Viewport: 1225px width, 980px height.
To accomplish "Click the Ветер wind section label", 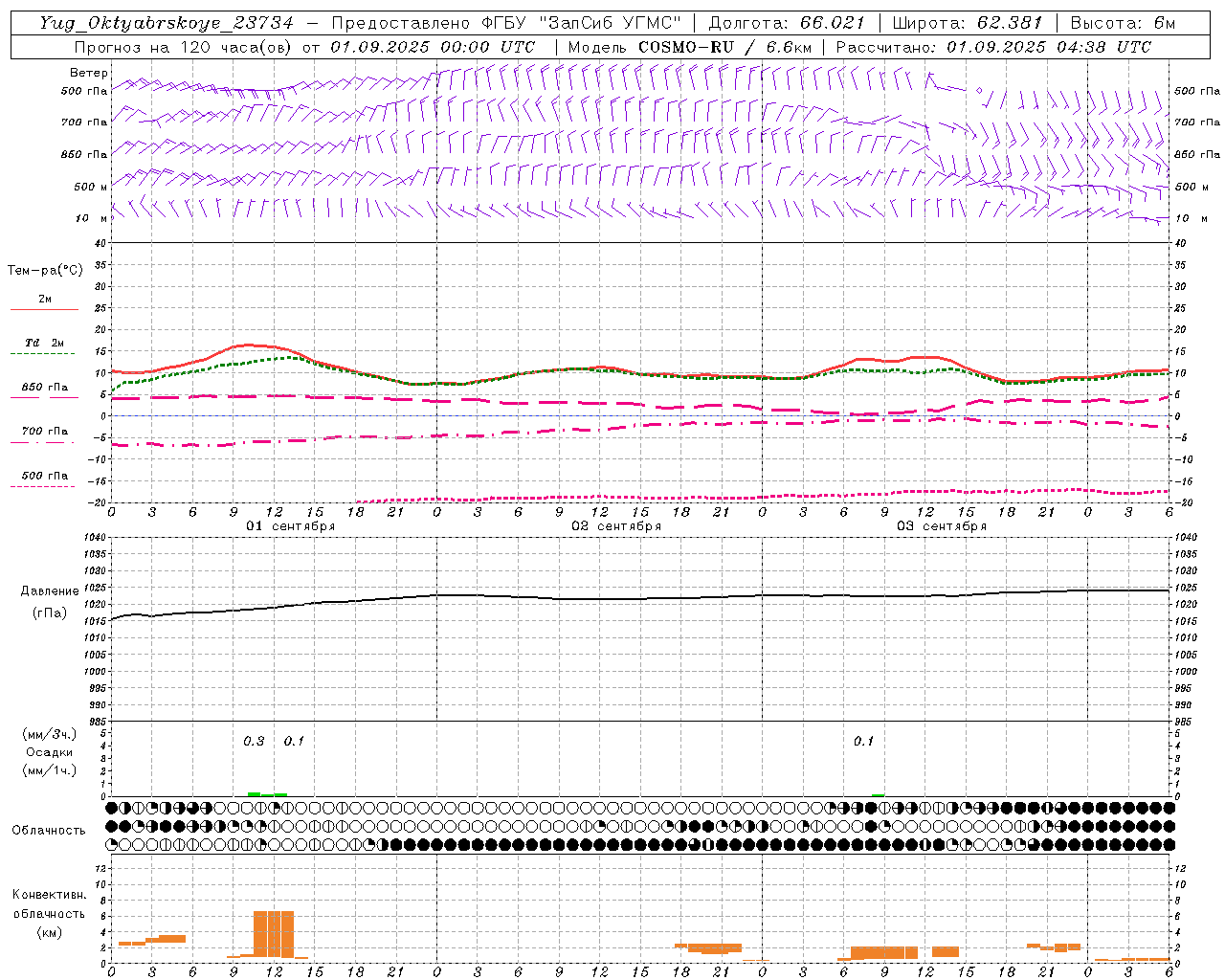I will (89, 73).
